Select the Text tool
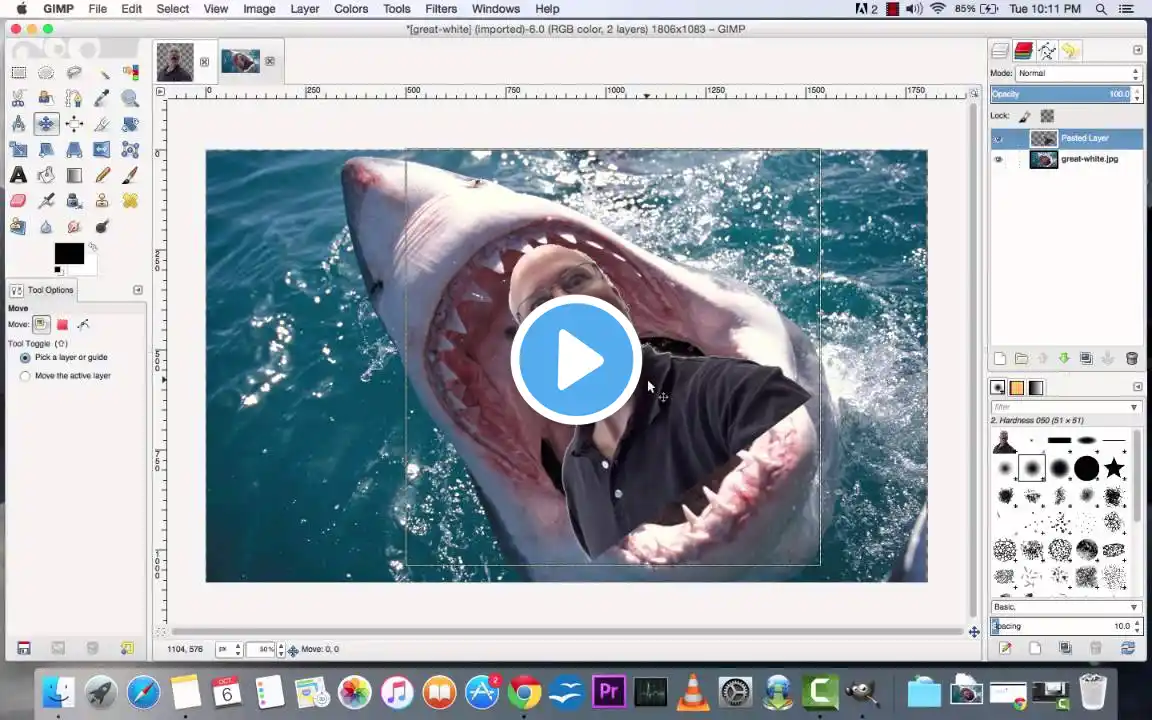Image resolution: width=1152 pixels, height=720 pixels. [x=18, y=175]
